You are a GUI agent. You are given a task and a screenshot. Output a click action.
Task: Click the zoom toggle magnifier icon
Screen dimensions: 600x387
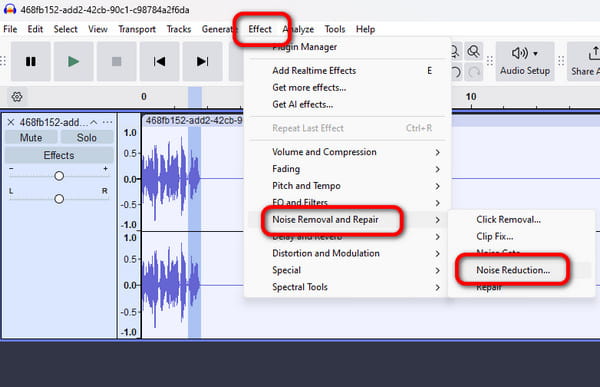474,51
